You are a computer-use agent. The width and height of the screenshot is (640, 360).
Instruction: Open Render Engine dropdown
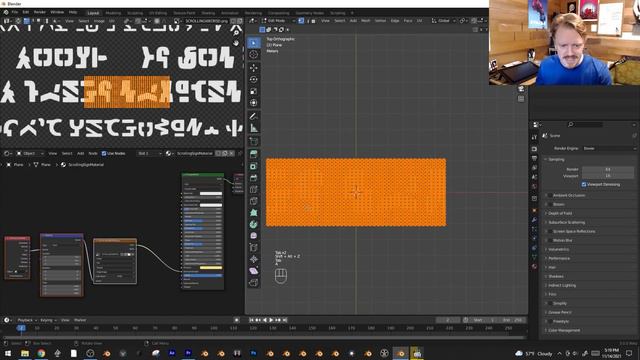click(x=609, y=149)
